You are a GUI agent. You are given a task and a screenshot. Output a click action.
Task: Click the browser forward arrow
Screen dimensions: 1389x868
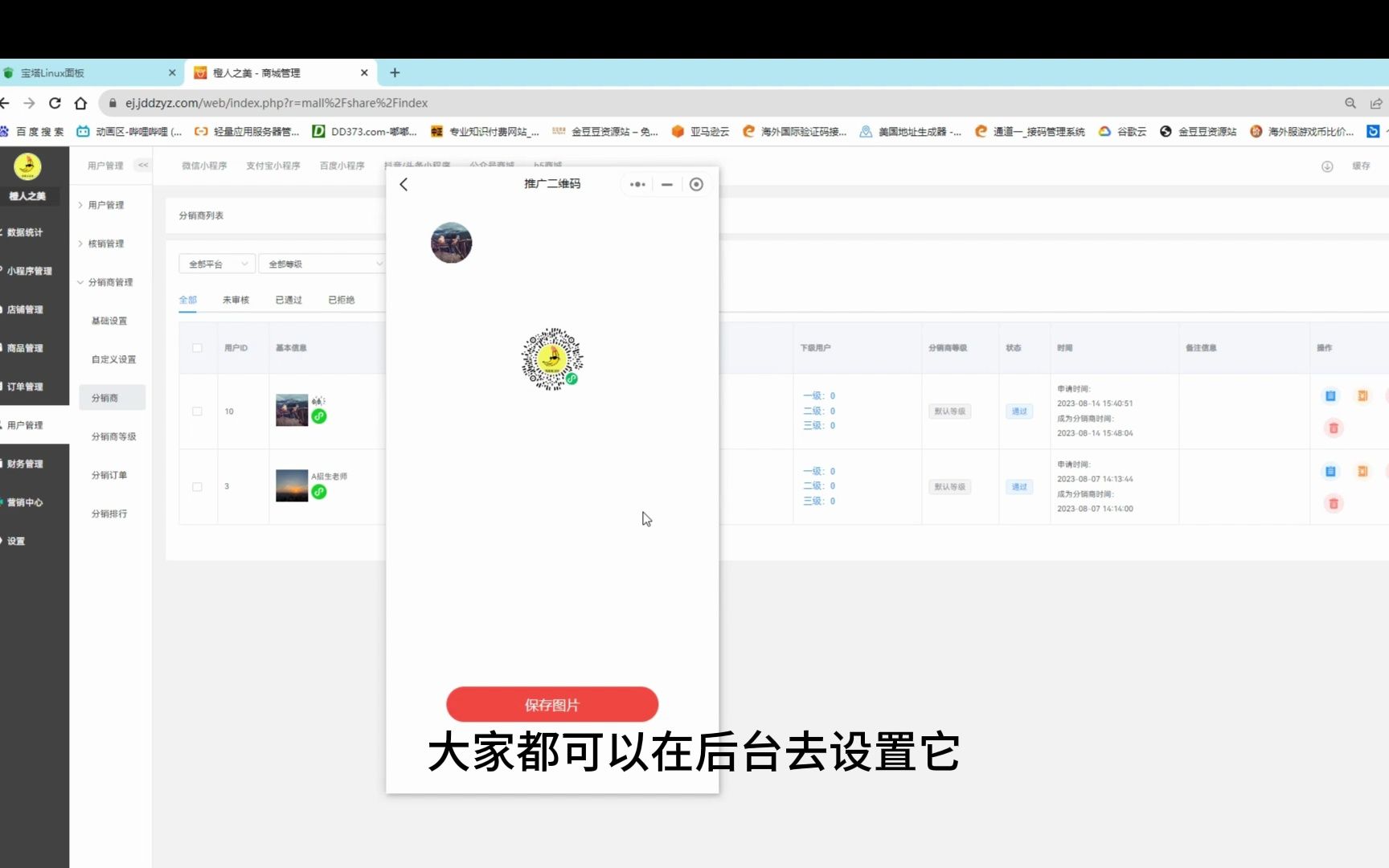pyautogui.click(x=29, y=103)
